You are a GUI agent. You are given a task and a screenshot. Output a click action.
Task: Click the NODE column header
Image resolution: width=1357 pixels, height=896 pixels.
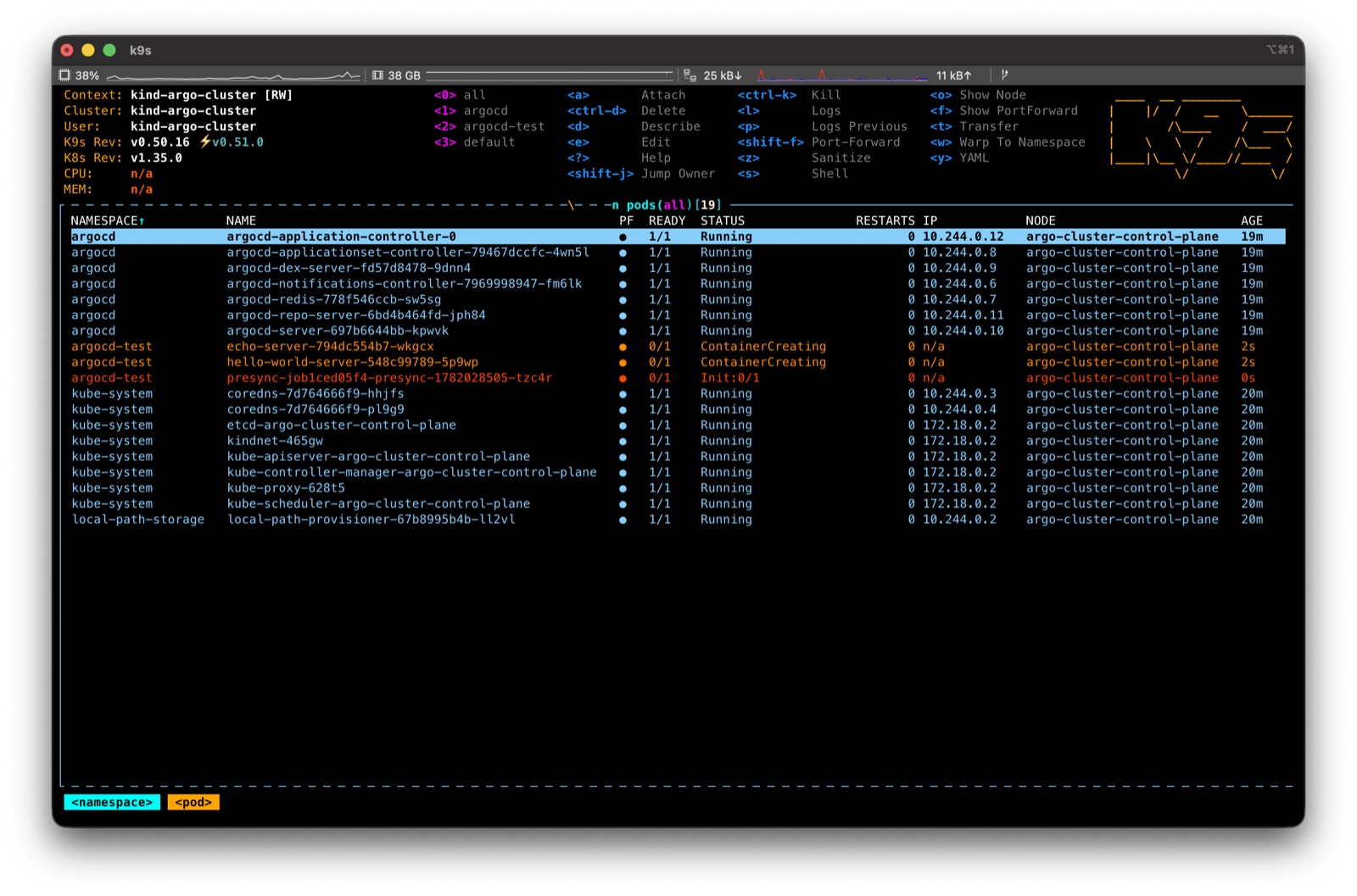[x=1041, y=221]
